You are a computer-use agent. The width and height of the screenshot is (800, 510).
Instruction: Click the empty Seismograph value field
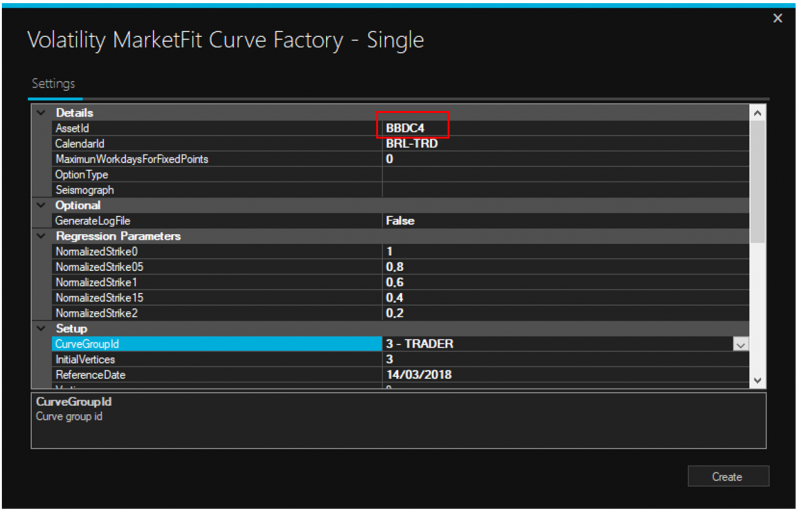(560, 190)
